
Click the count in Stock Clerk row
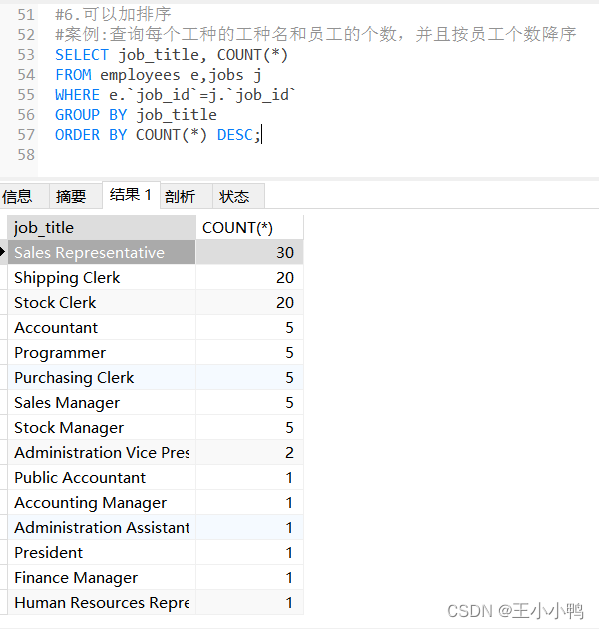coord(249,302)
